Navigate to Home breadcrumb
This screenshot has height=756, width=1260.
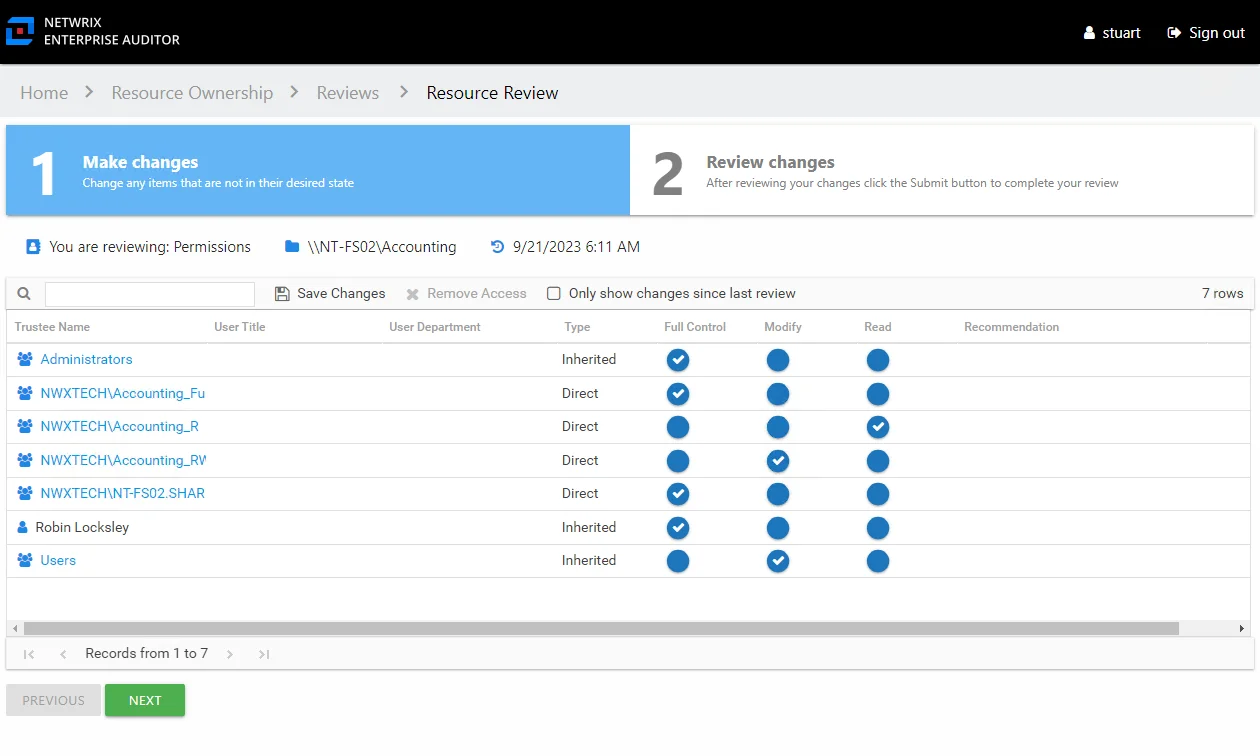point(44,93)
